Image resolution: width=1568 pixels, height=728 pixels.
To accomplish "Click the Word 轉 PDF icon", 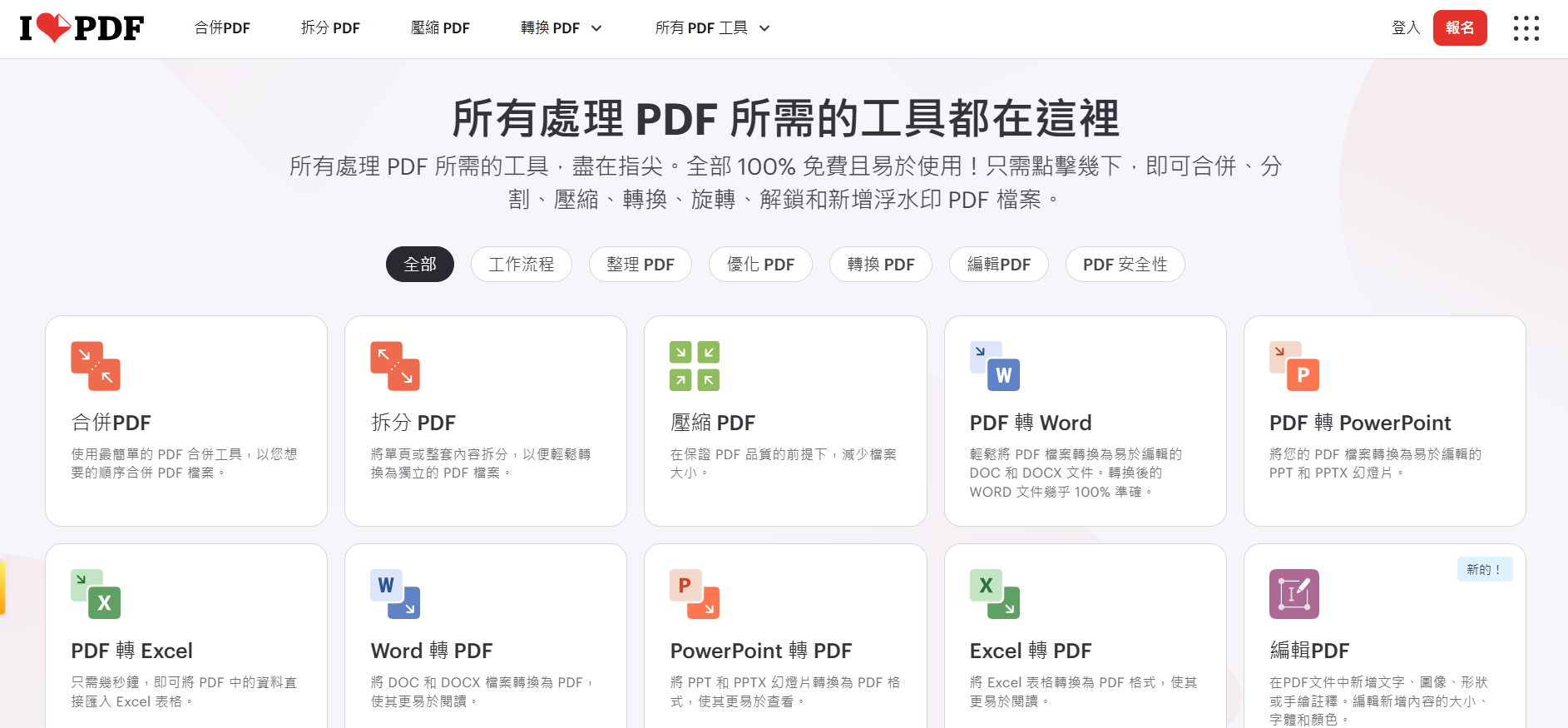I will 395,594.
